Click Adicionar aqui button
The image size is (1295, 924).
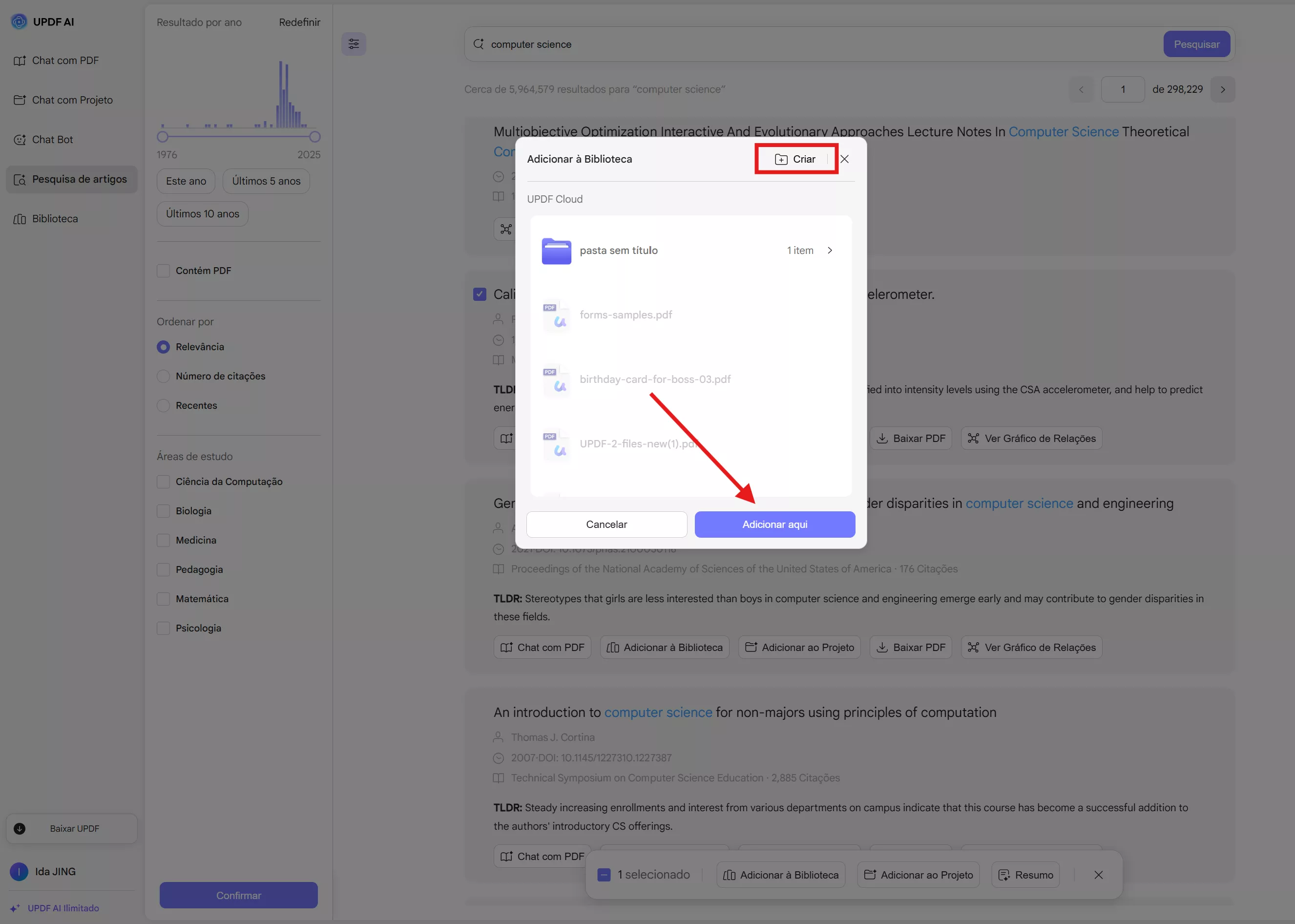(774, 524)
